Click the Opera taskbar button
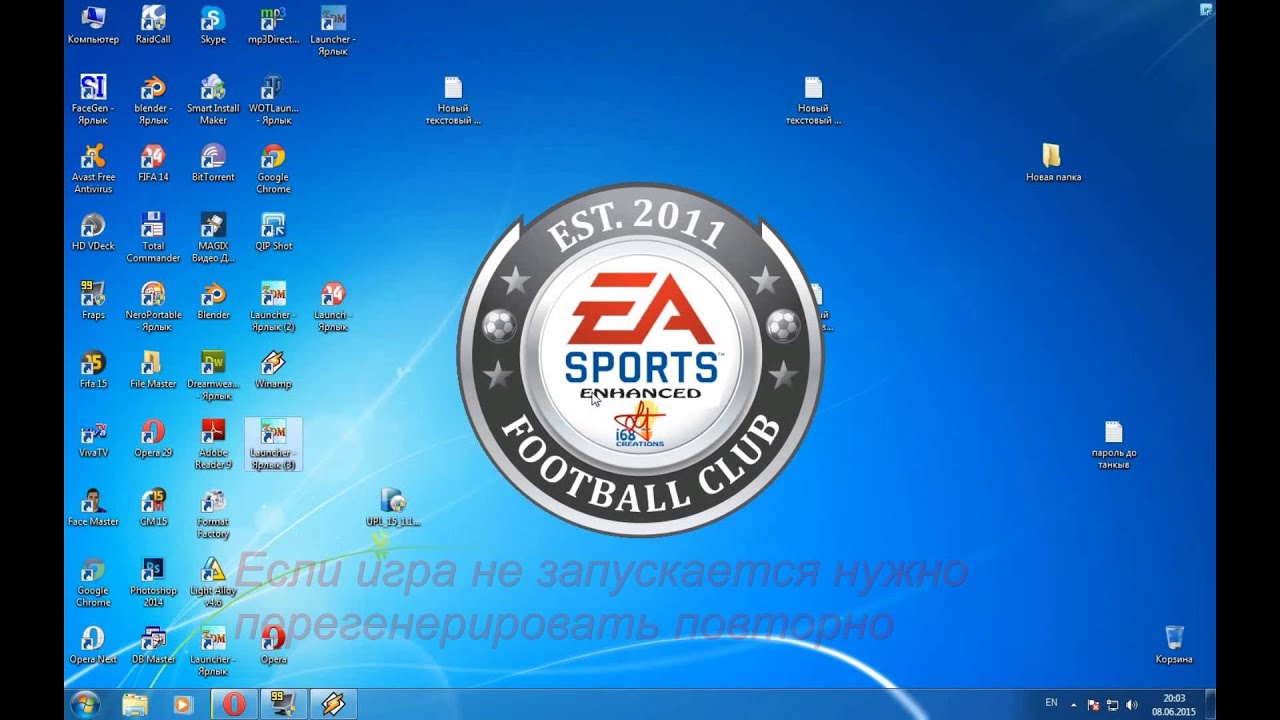Screen dimensions: 1280x720 pos(233,704)
